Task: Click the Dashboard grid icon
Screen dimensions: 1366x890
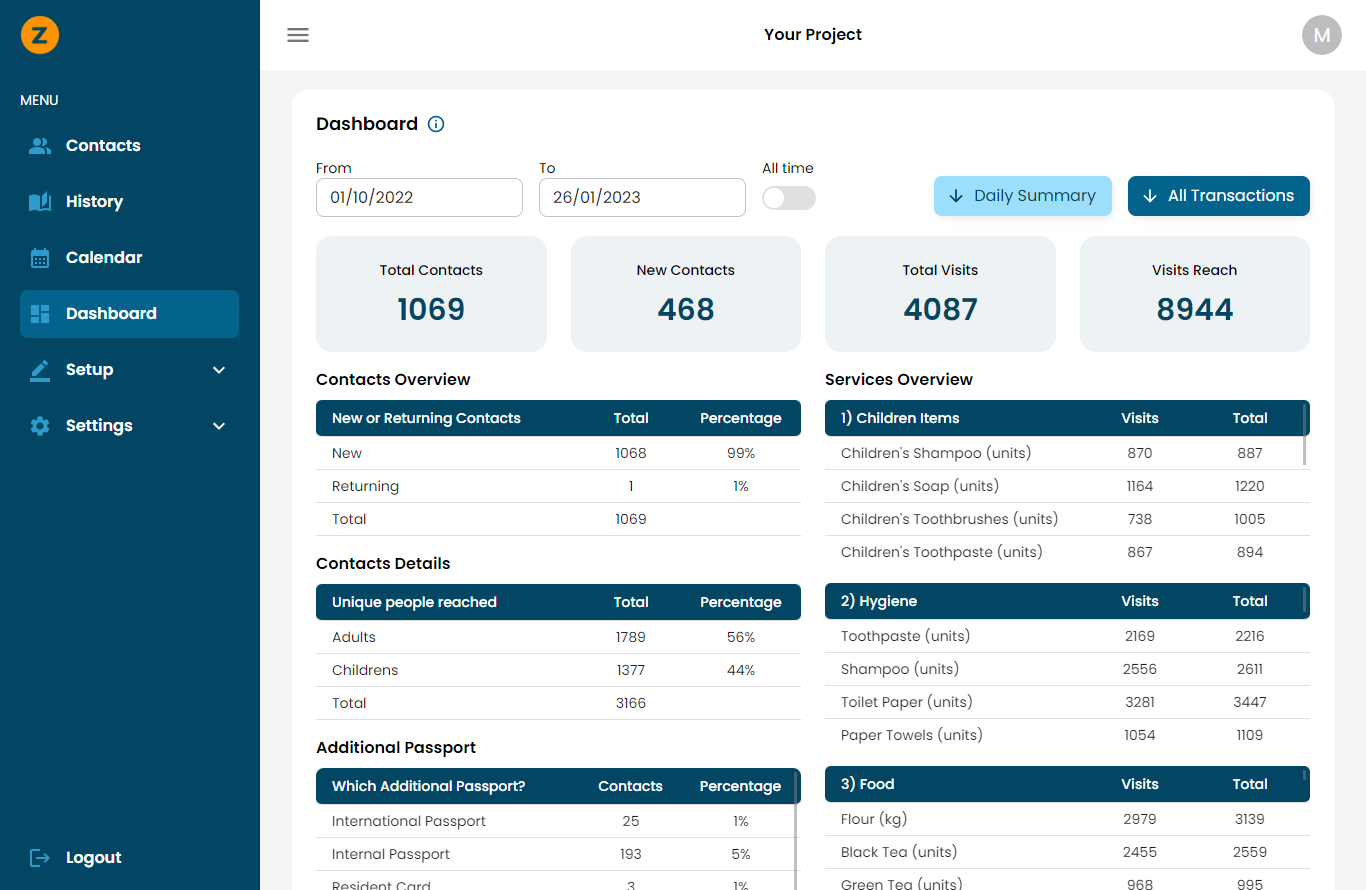Action: point(40,313)
